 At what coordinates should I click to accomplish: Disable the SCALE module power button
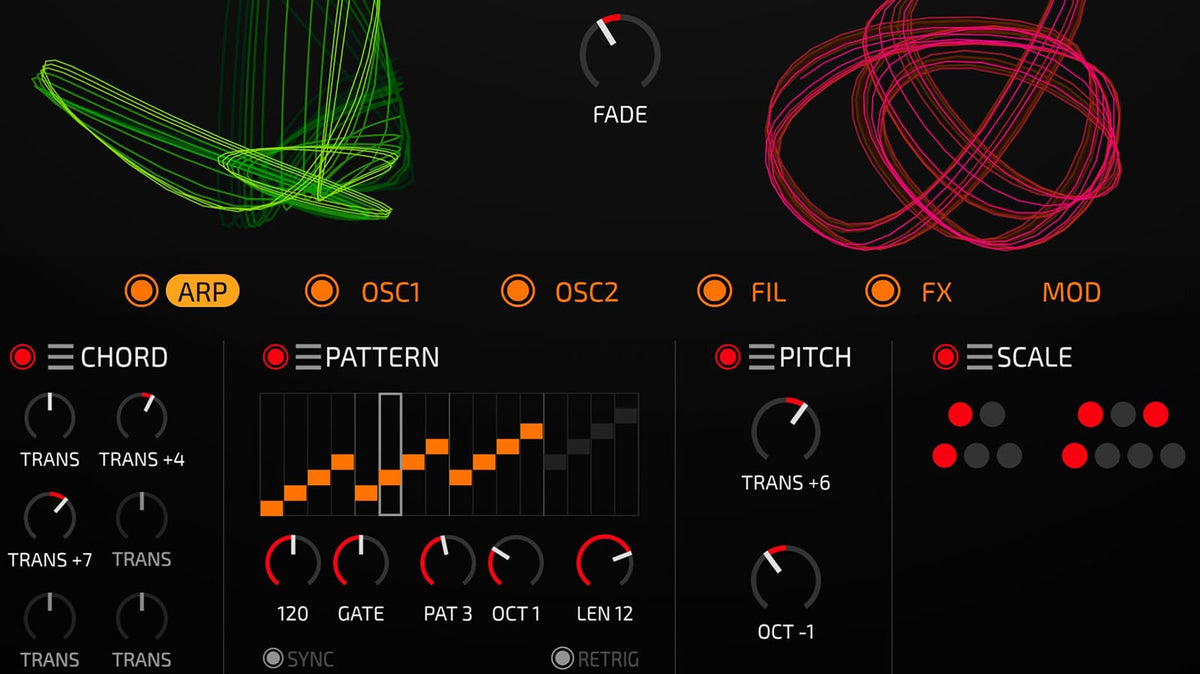pyautogui.click(x=945, y=357)
